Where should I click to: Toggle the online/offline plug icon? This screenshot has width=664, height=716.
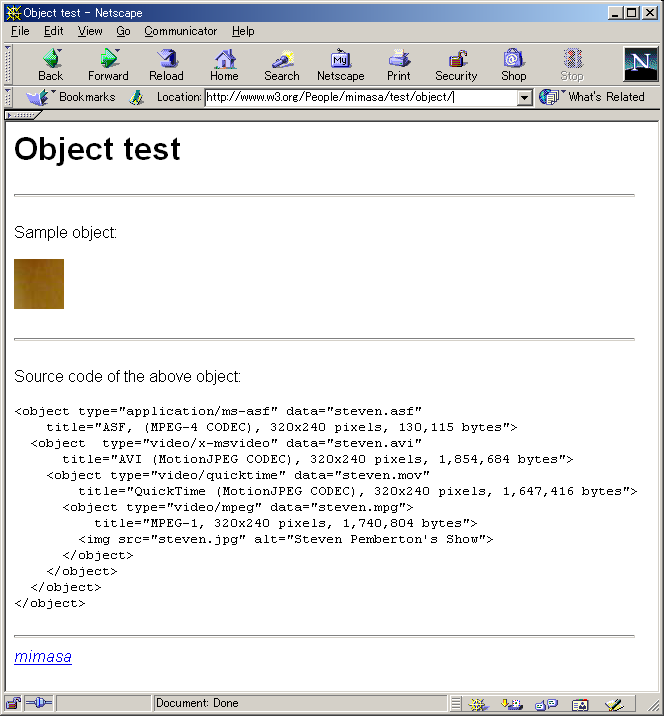(x=39, y=704)
